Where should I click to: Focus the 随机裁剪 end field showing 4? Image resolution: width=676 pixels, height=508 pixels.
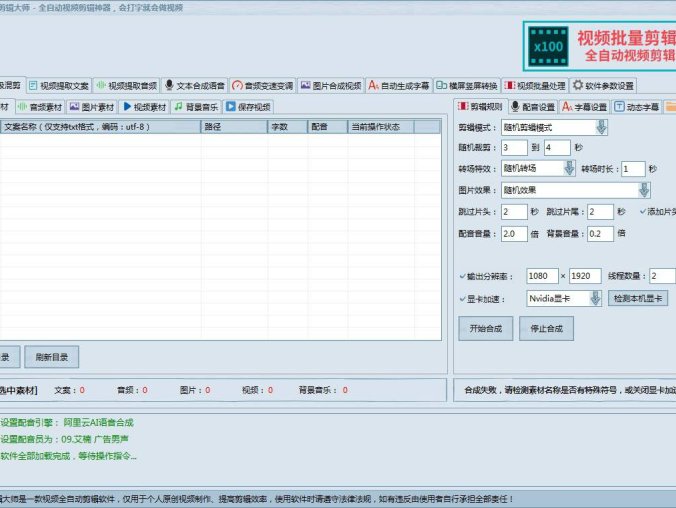pyautogui.click(x=557, y=147)
